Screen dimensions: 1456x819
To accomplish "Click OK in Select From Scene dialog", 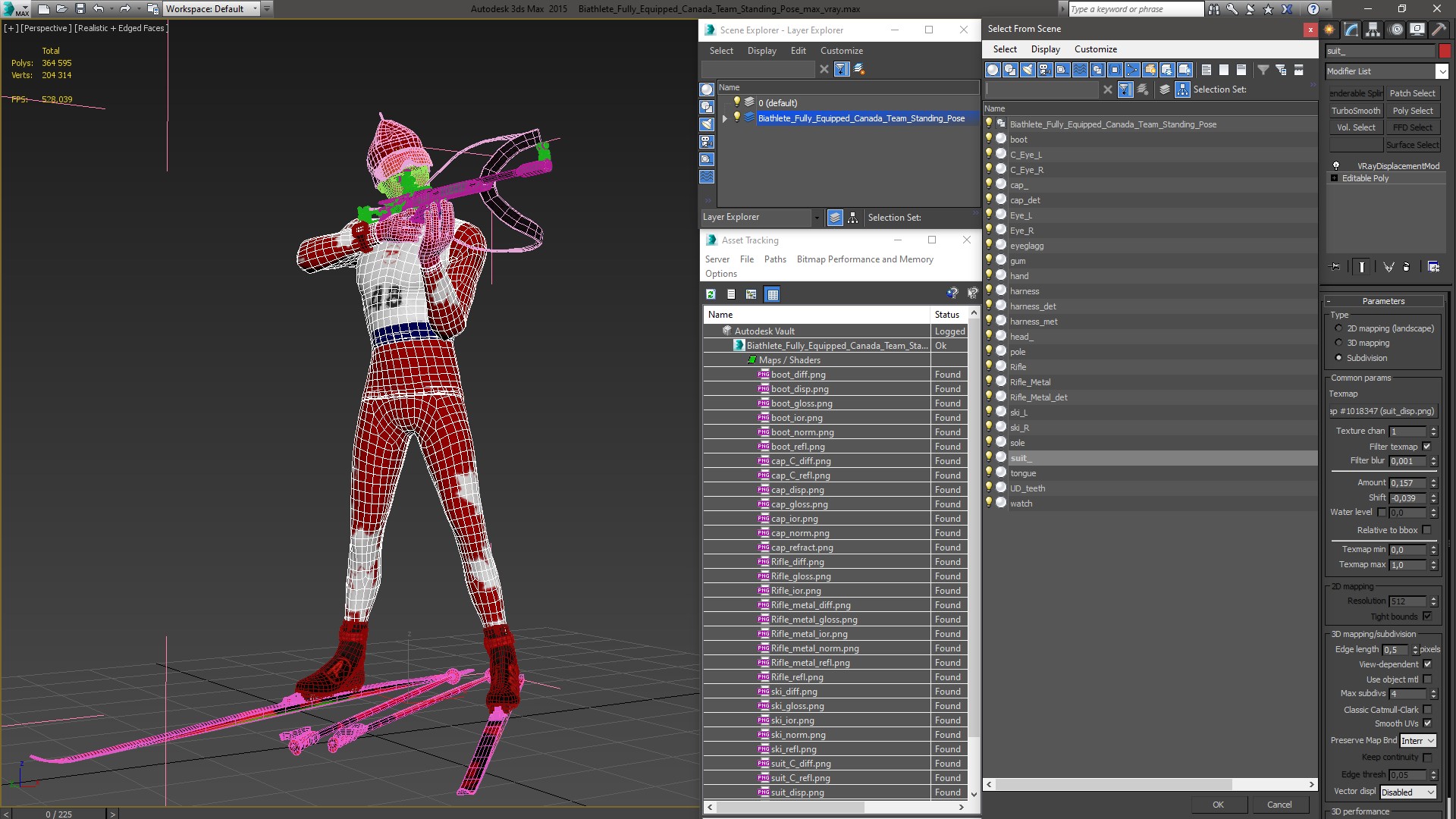I will tap(1218, 805).
